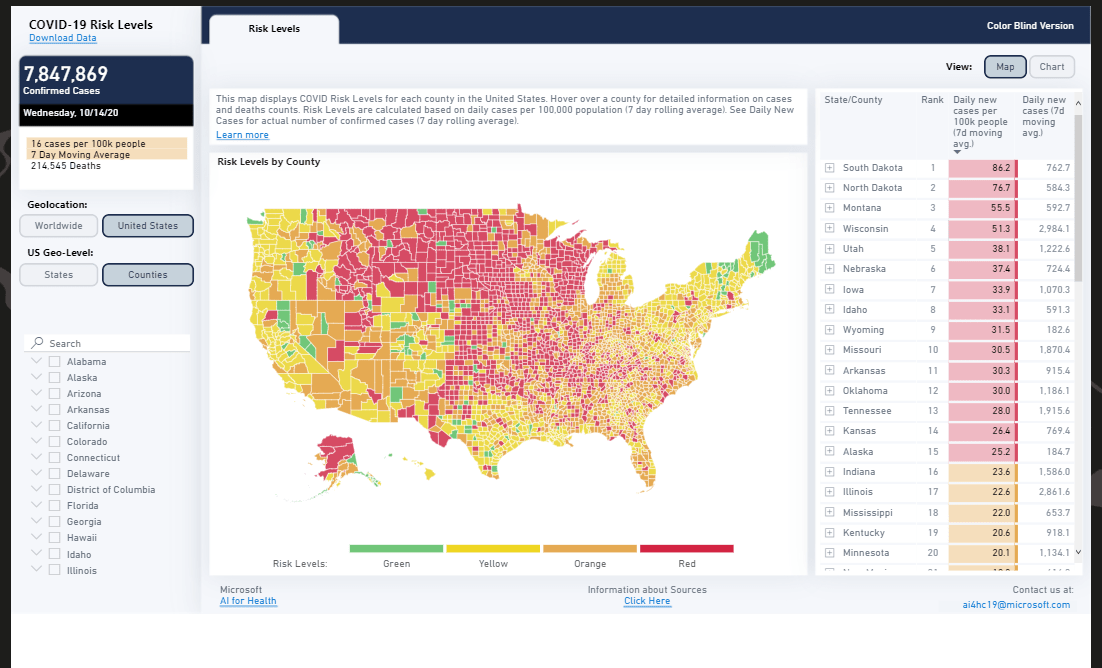Open the Color Blind Version
Screen dimensions: 1102x668
[x=1030, y=26]
